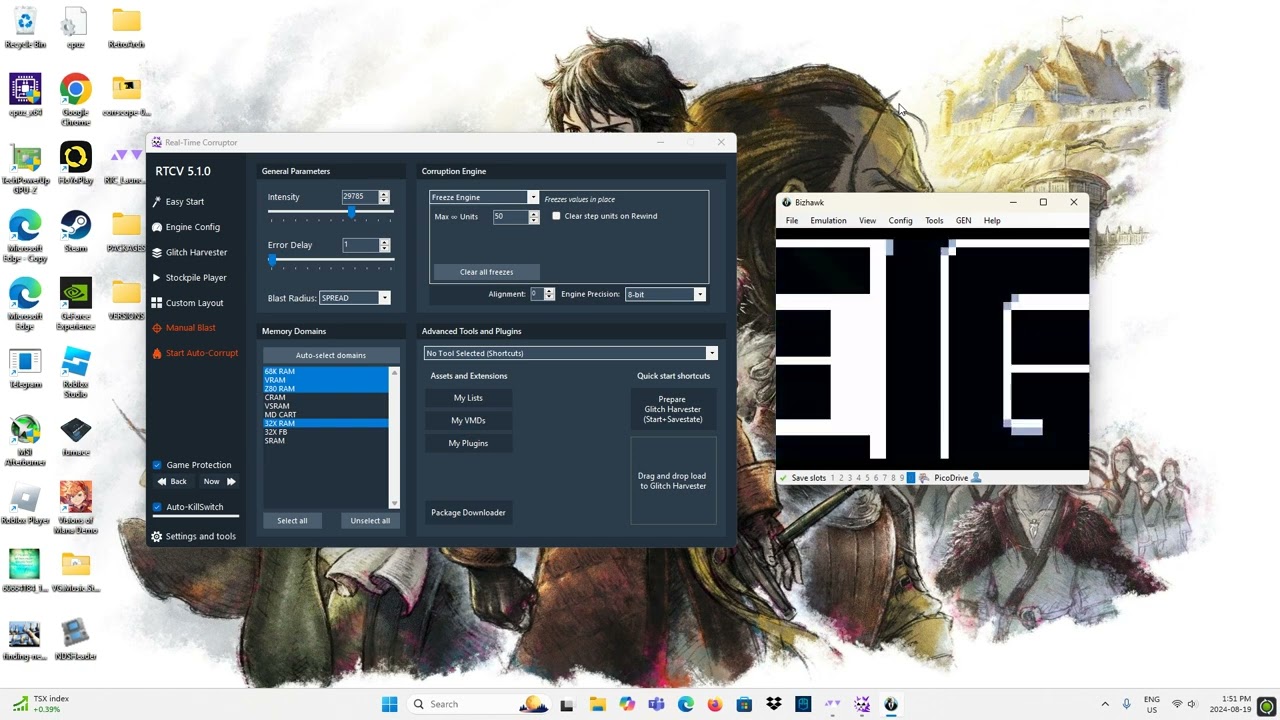Open the Bizhawk File menu
Screen dimensions: 1280x720
[792, 221]
